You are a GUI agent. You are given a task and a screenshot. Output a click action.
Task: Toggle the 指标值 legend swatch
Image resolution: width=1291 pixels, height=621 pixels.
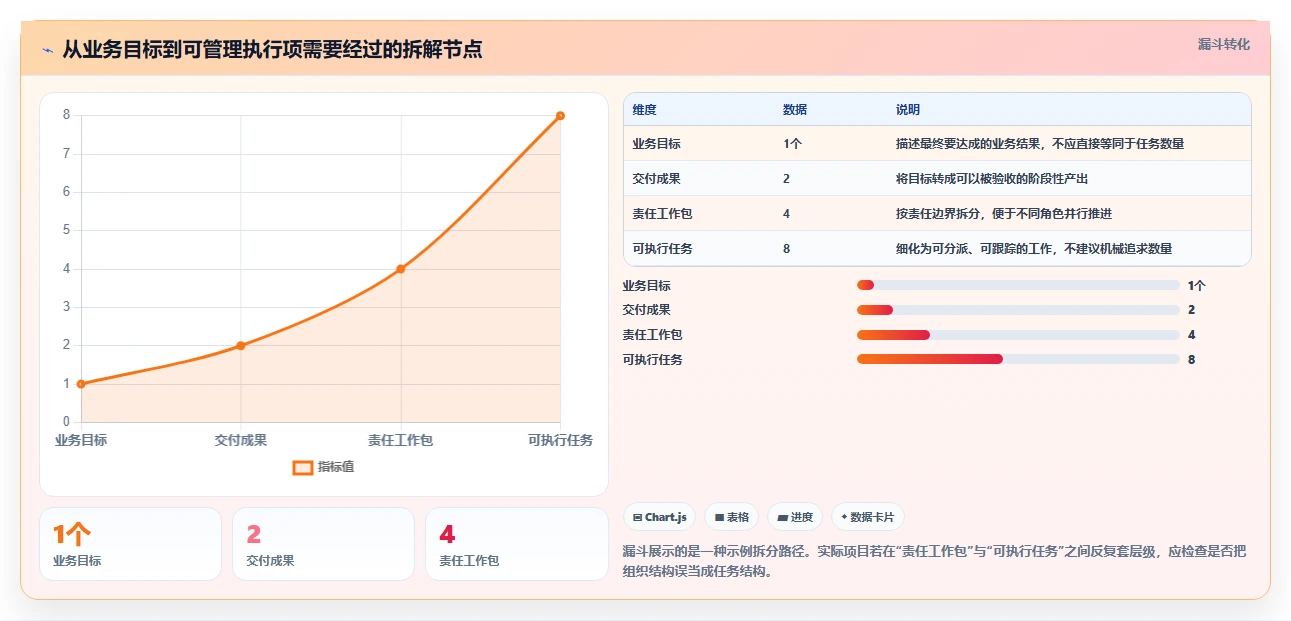[303, 467]
